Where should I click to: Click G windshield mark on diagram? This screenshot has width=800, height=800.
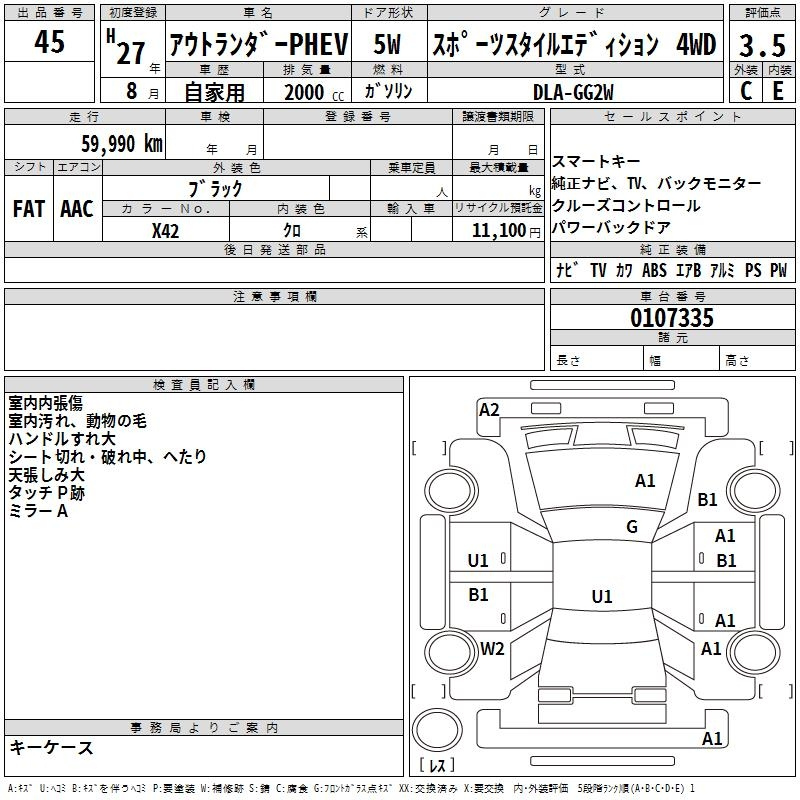pyautogui.click(x=632, y=527)
